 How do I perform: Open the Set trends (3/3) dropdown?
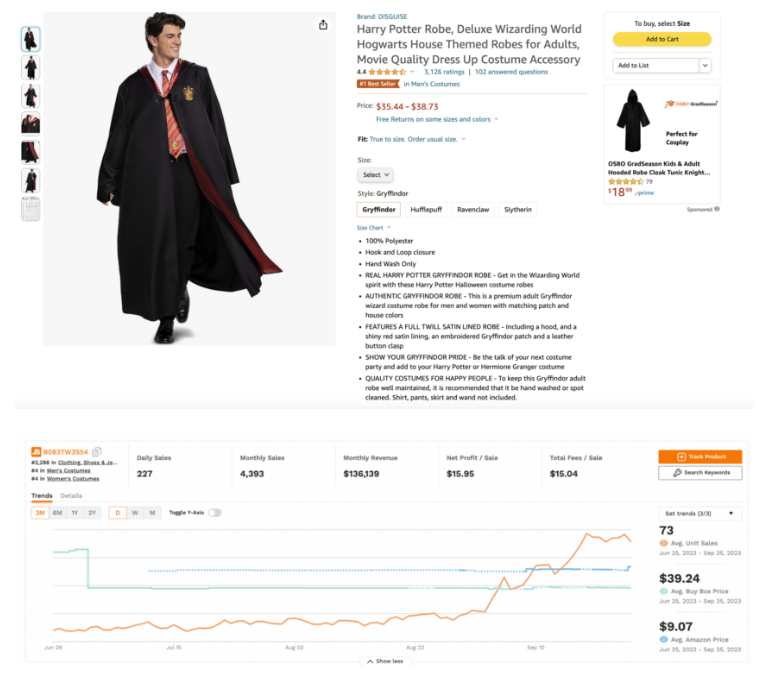pos(700,513)
